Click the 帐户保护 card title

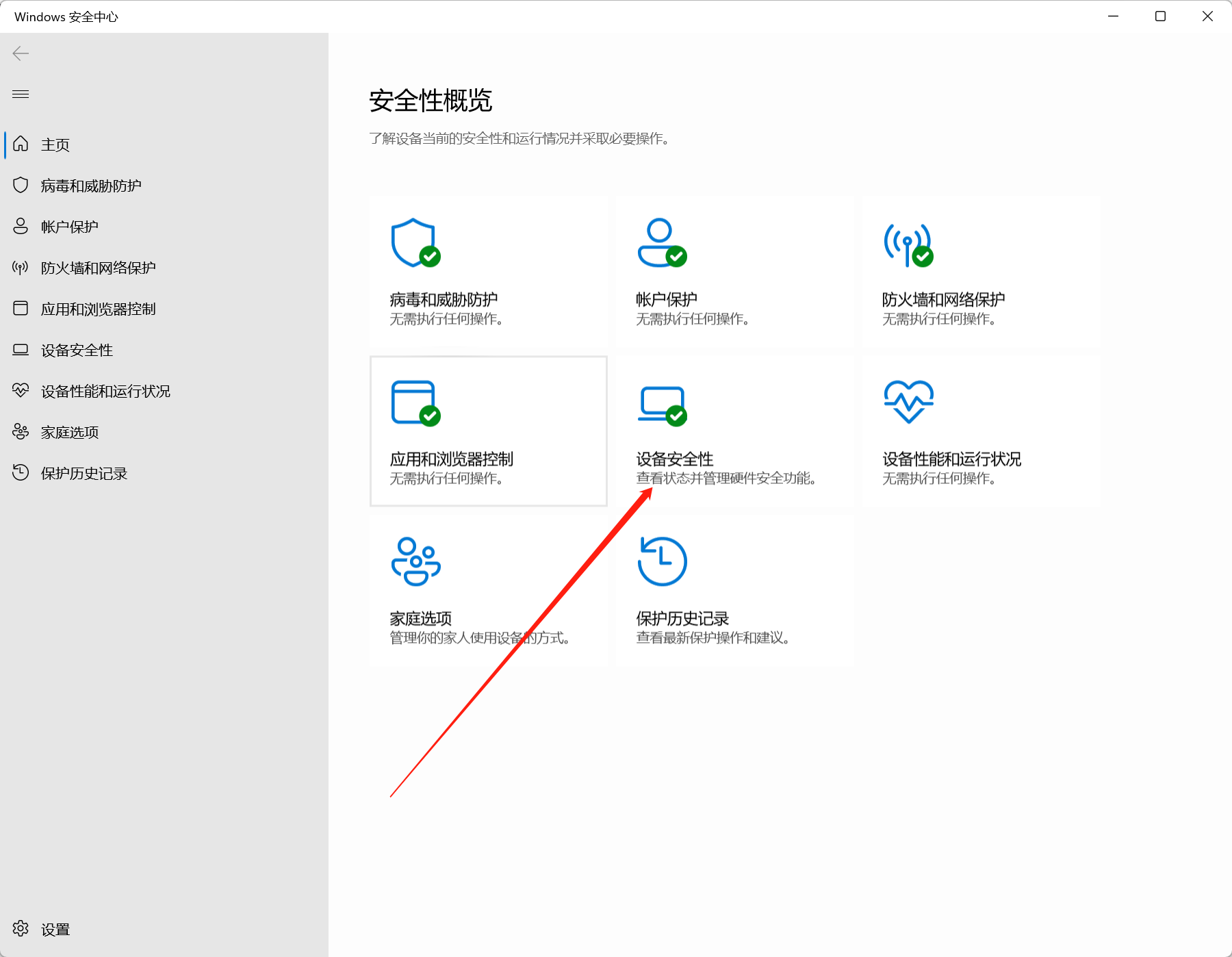tap(667, 299)
